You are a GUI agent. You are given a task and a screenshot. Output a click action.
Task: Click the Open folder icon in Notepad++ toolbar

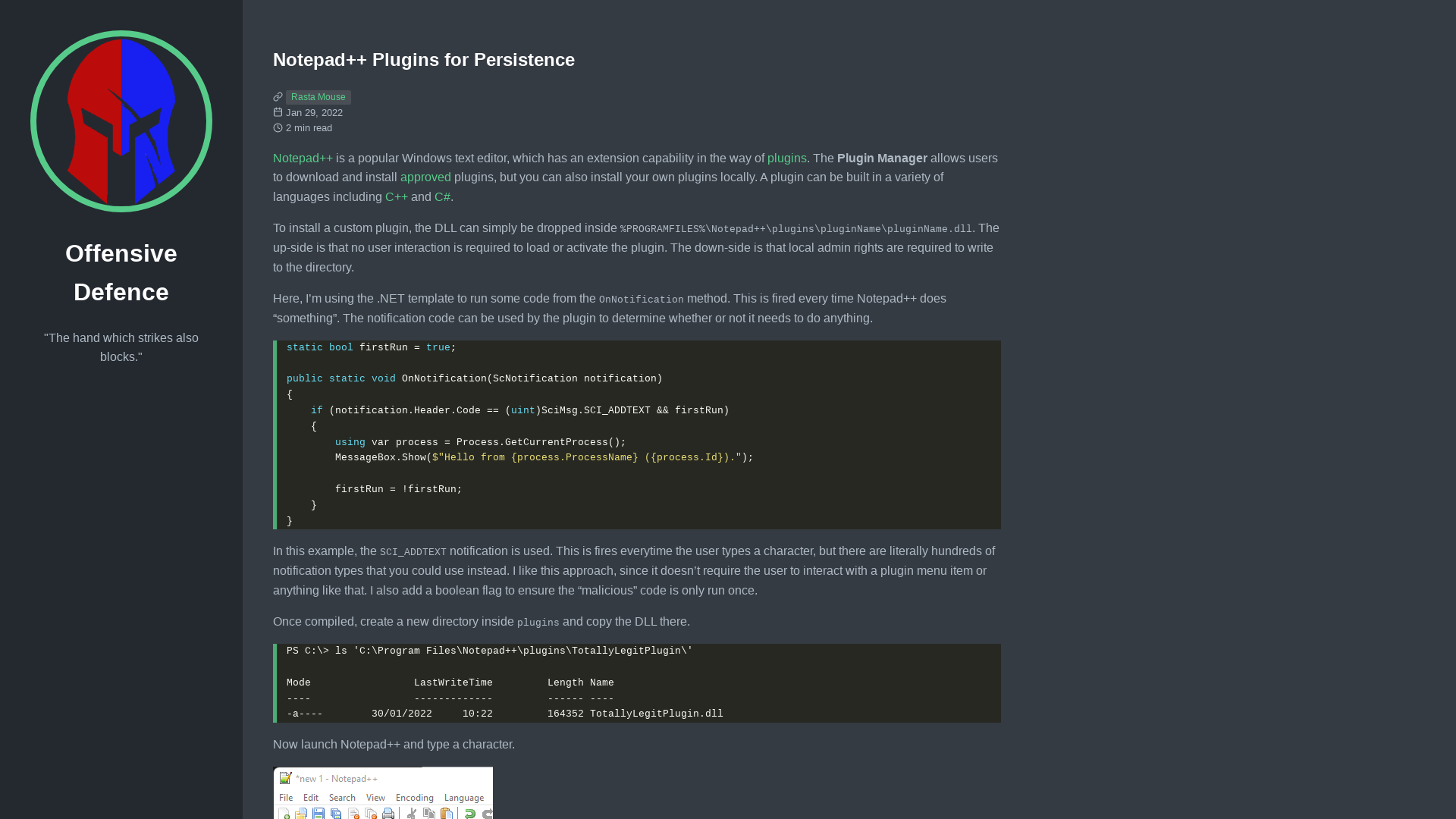tap(301, 814)
